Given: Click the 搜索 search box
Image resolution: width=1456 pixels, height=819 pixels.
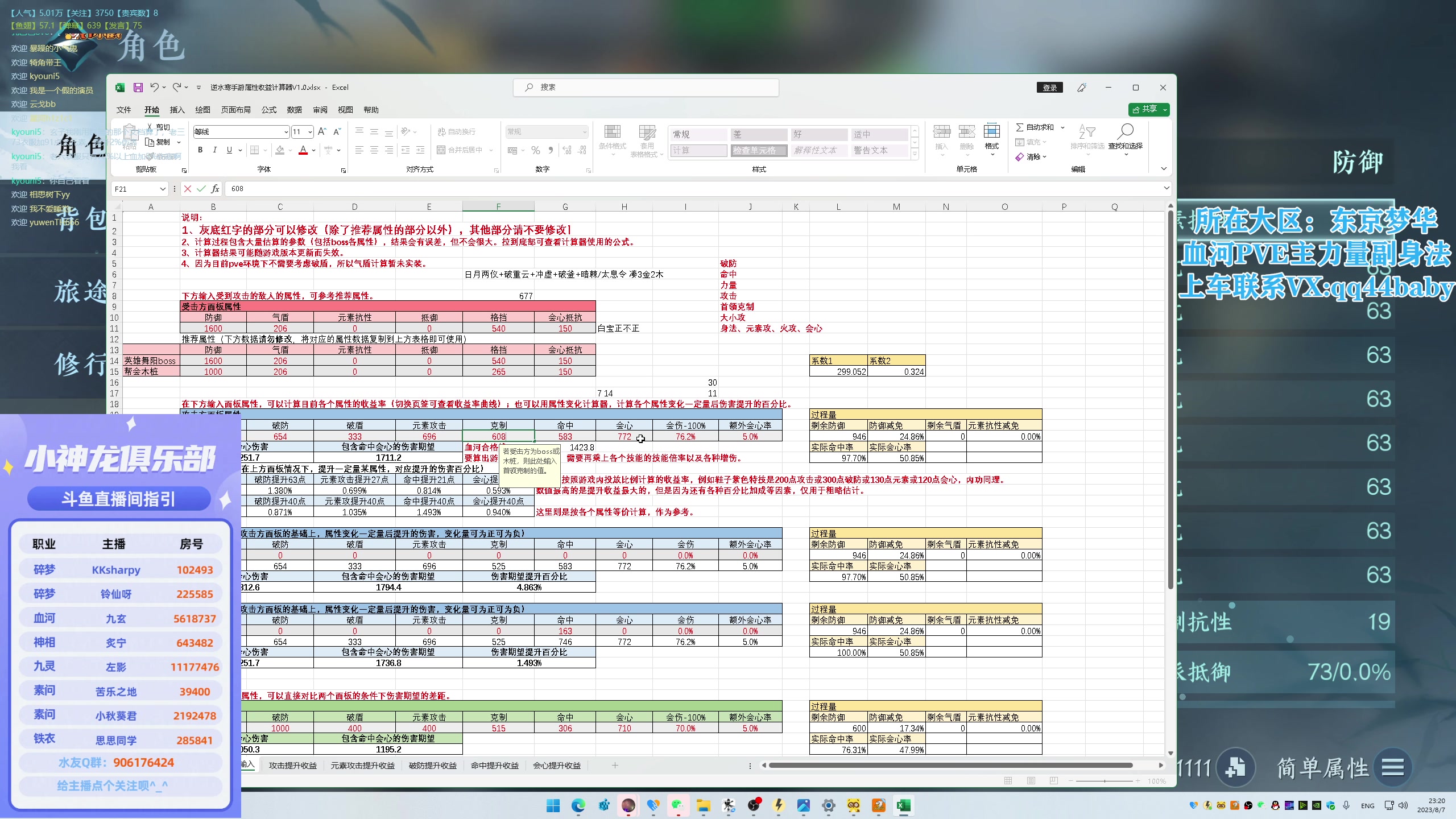Looking at the screenshot, I should (646, 87).
